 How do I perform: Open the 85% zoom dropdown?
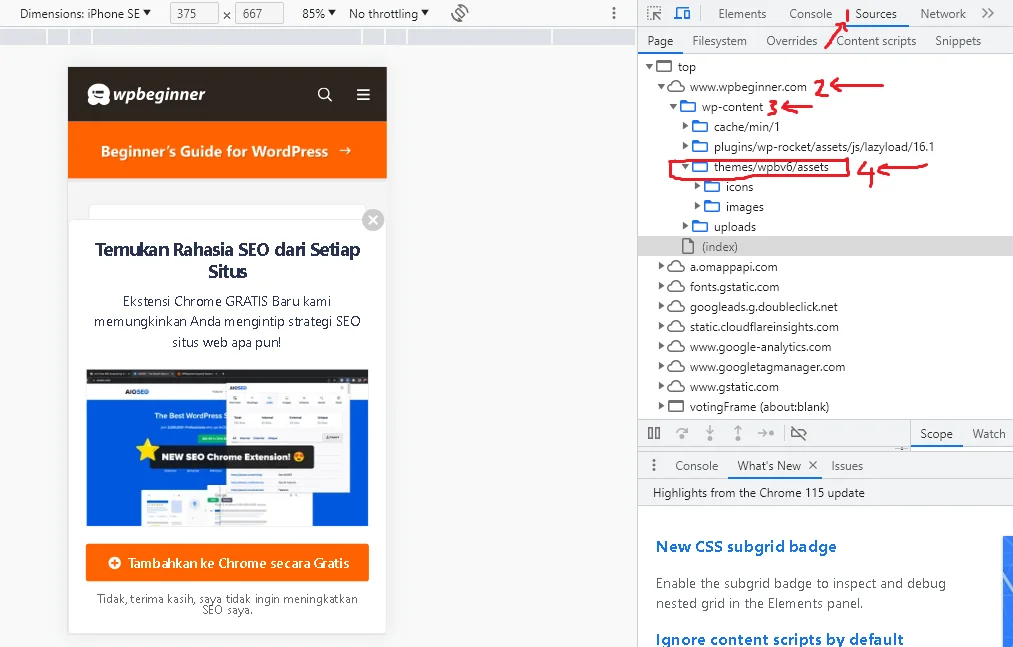pyautogui.click(x=319, y=14)
